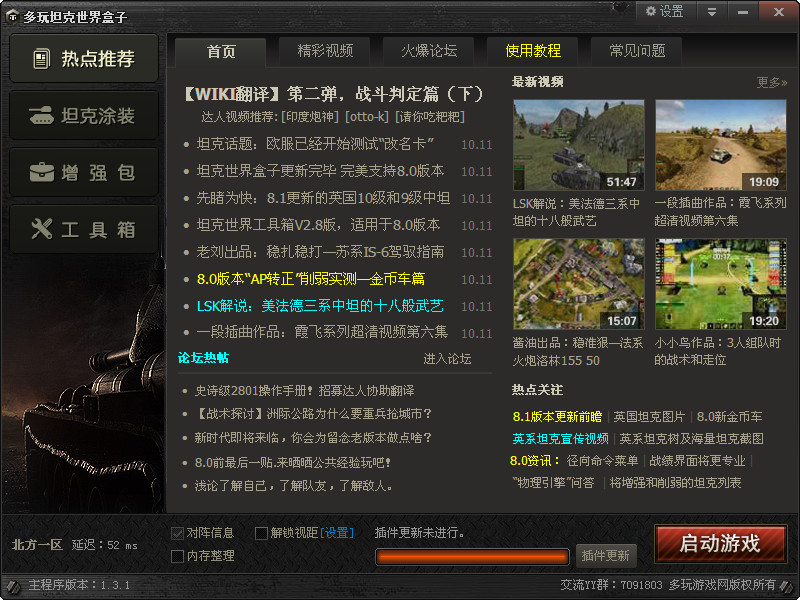Open hot topic 将增强和削弱的坦克列表
The width and height of the screenshot is (800, 600).
point(676,483)
